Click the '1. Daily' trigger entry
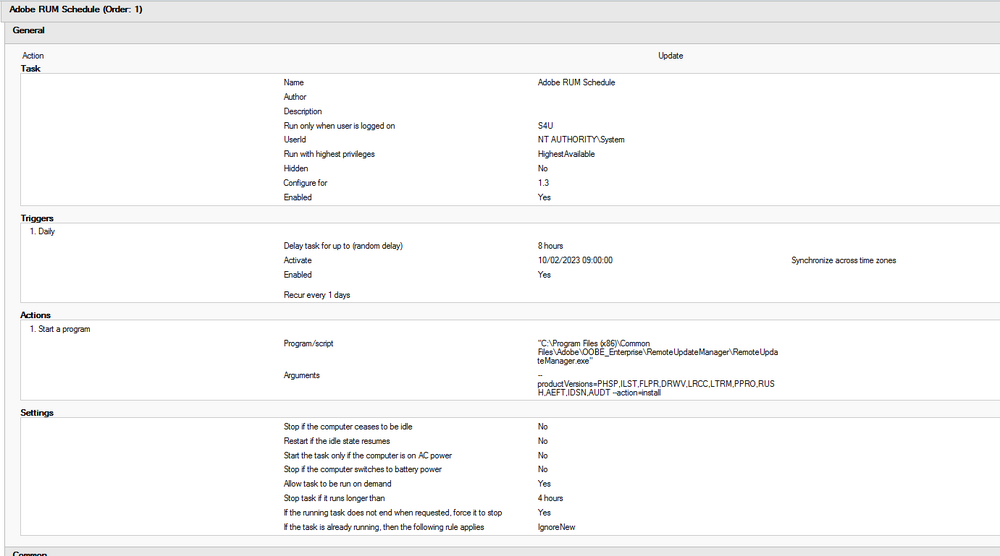The image size is (1000, 556). [x=42, y=231]
